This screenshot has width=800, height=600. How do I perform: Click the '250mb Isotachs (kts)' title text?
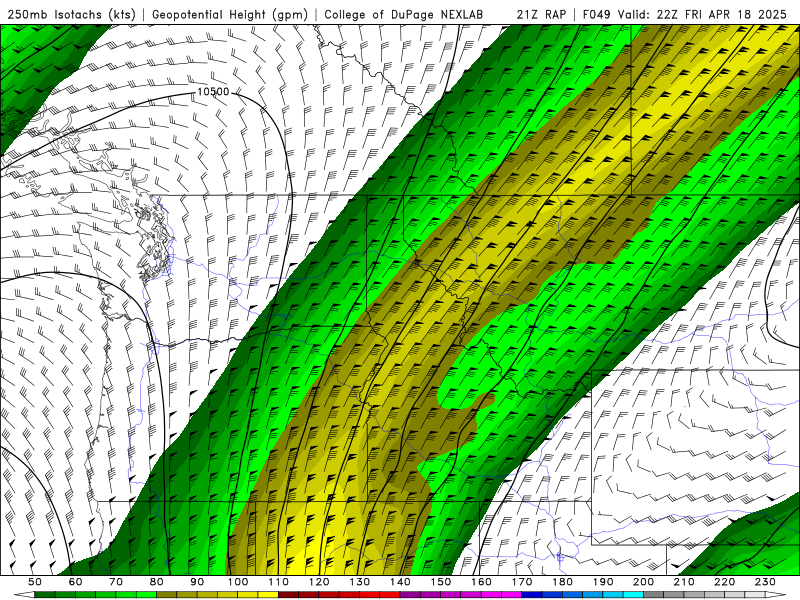(72, 14)
